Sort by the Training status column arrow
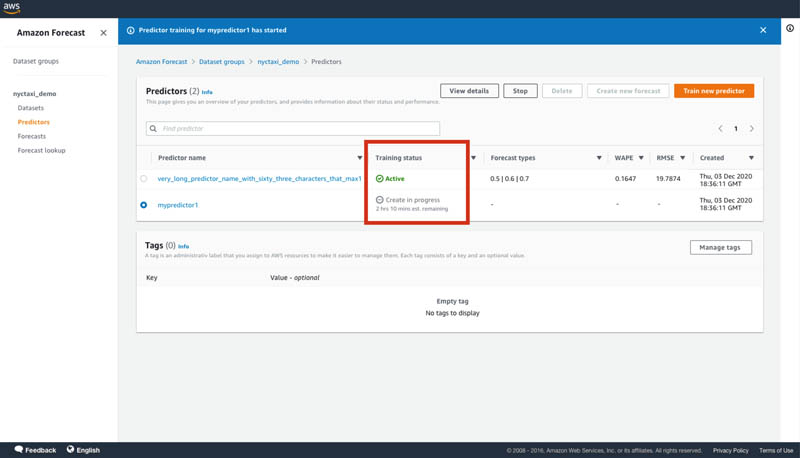 [473, 158]
